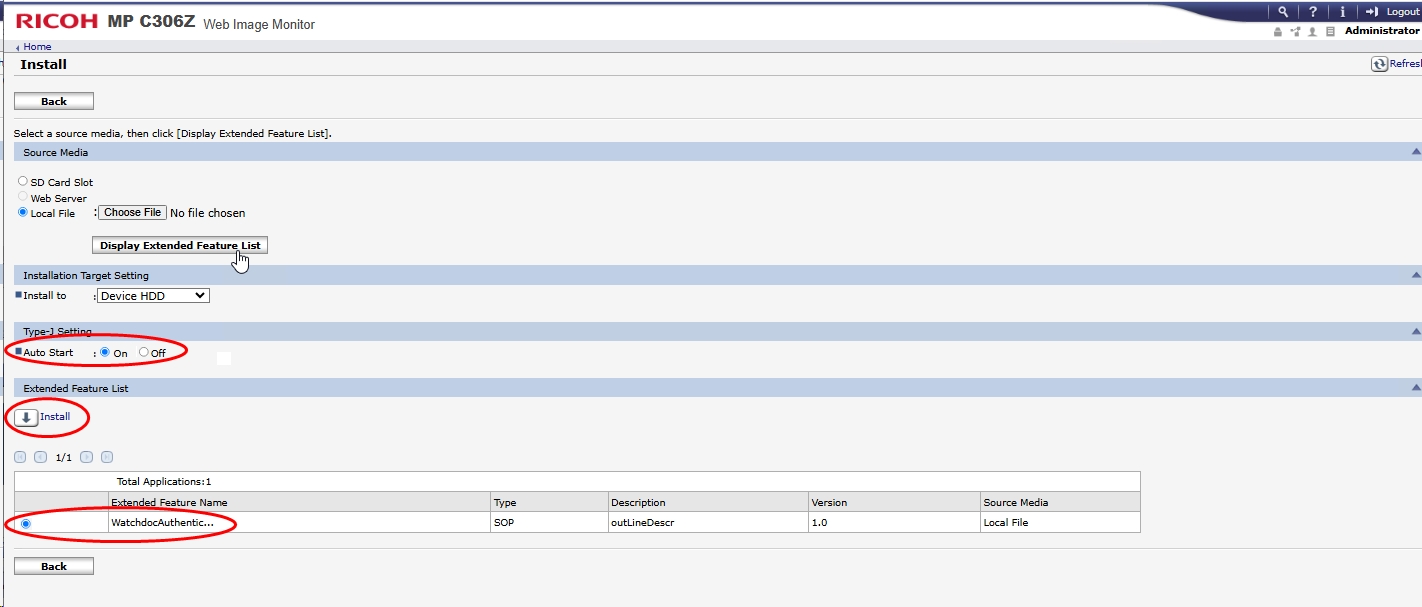The width and height of the screenshot is (1422, 607).
Task: Collapse the Extended Feature List section
Action: (1415, 388)
